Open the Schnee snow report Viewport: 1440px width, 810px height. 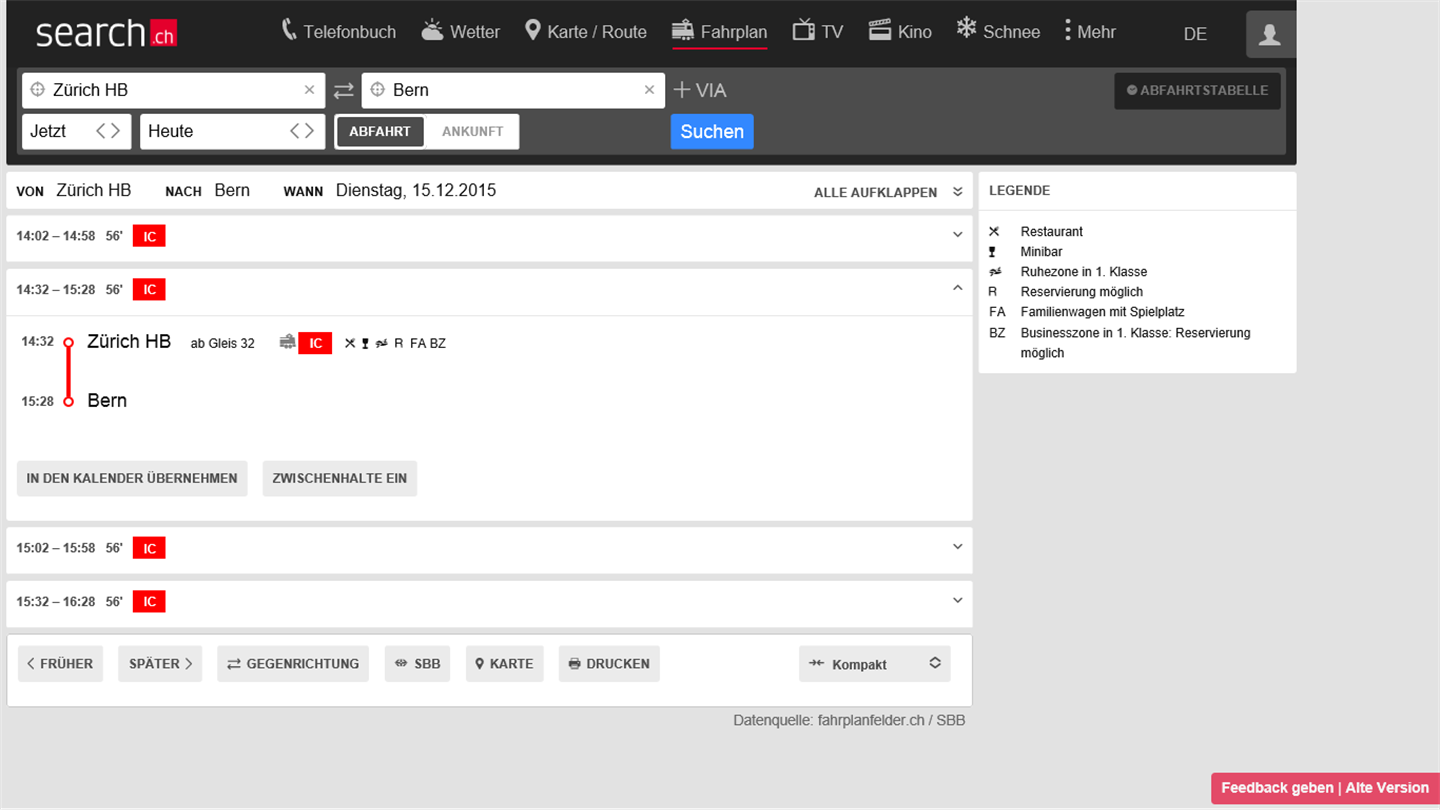[x=998, y=31]
